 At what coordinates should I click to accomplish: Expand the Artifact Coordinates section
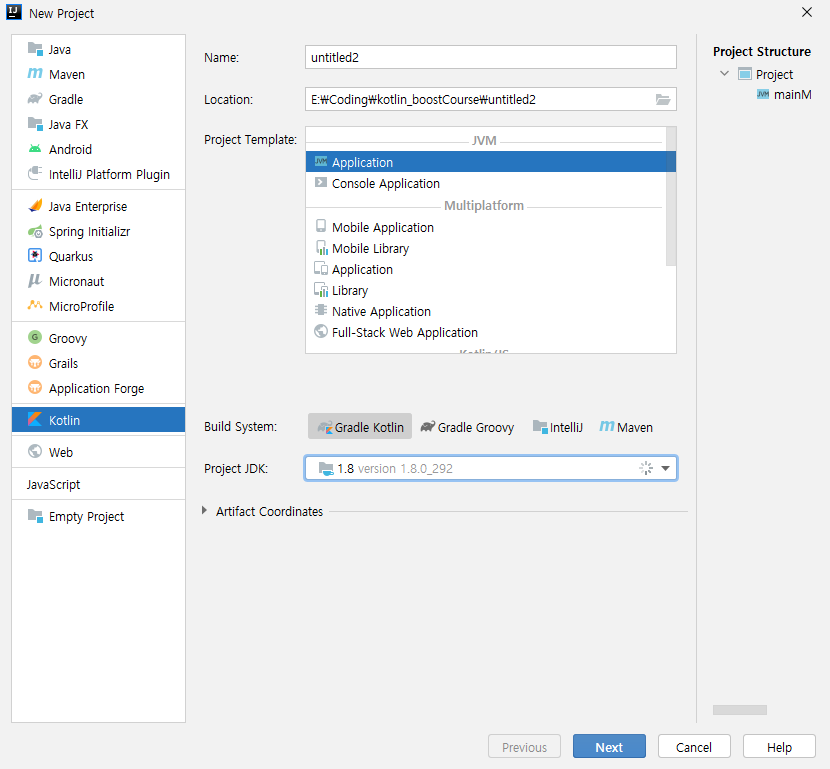tap(204, 511)
